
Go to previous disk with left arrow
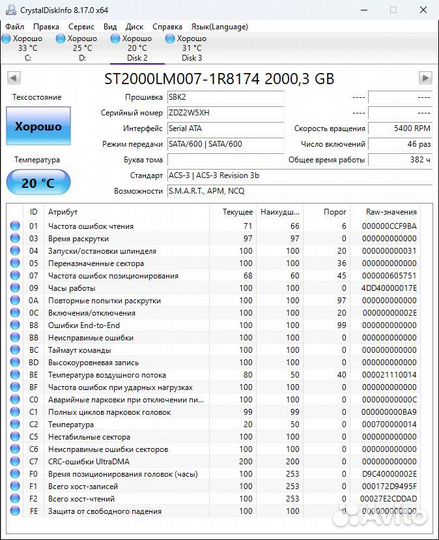(14, 78)
